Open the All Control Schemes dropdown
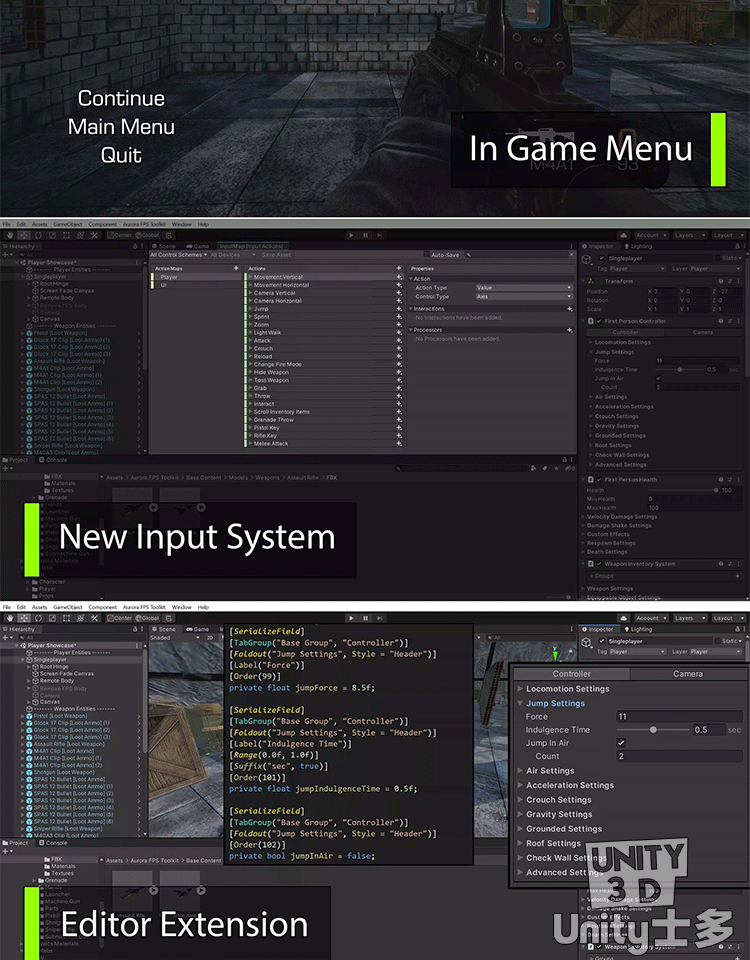This screenshot has width=750, height=960. pos(179,255)
